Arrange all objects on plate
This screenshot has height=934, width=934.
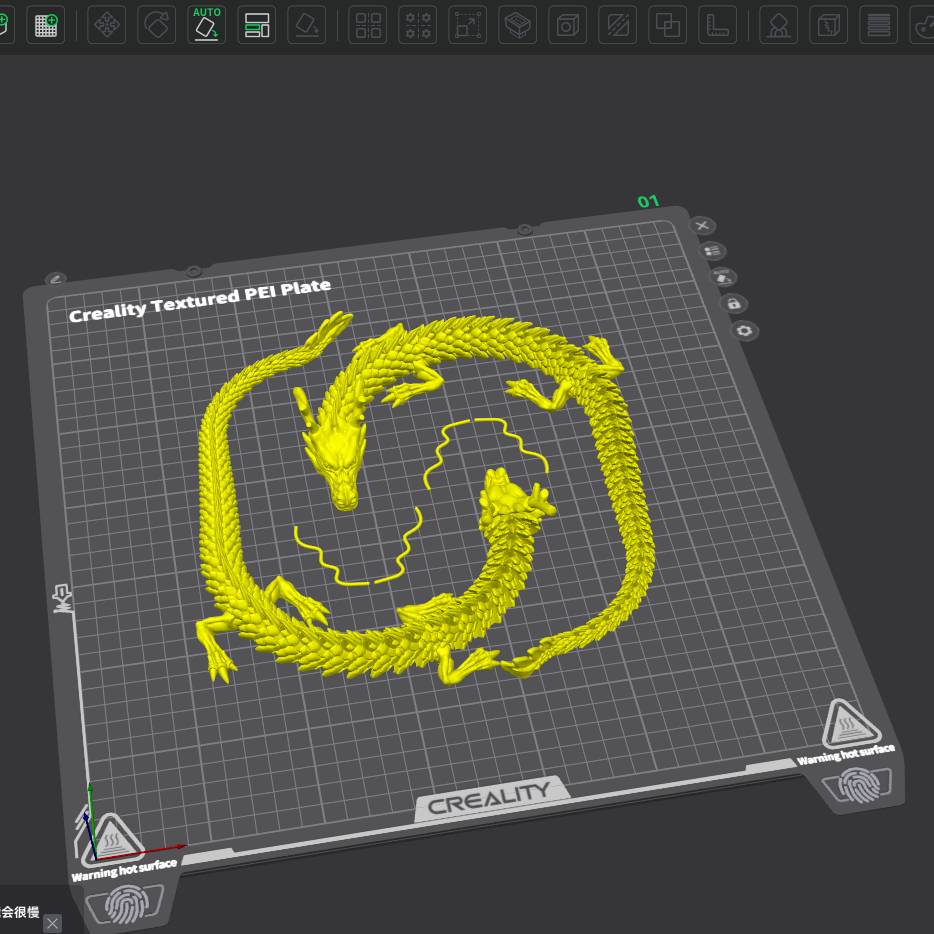[257, 25]
